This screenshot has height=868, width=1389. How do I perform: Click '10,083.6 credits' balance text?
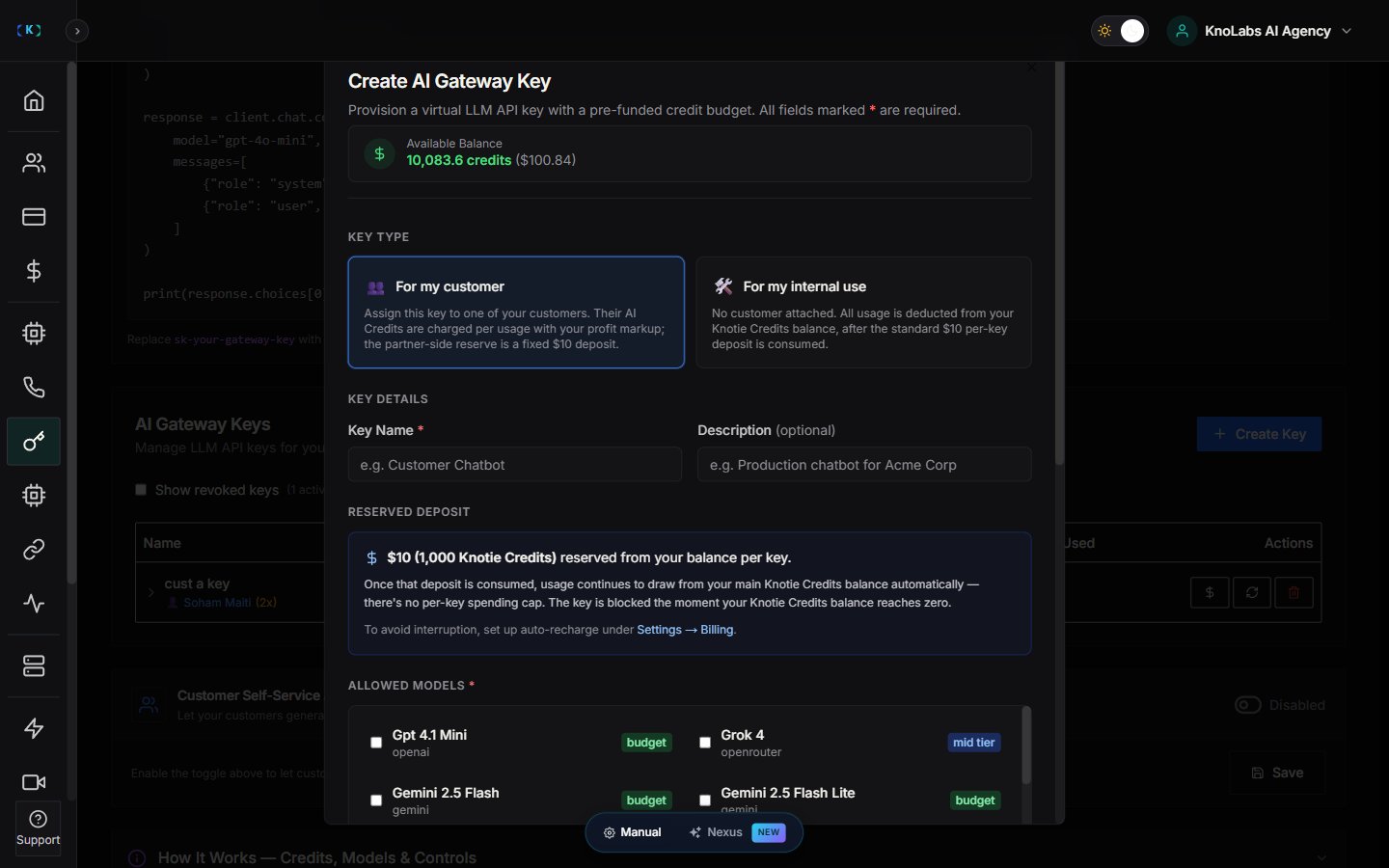(458, 160)
